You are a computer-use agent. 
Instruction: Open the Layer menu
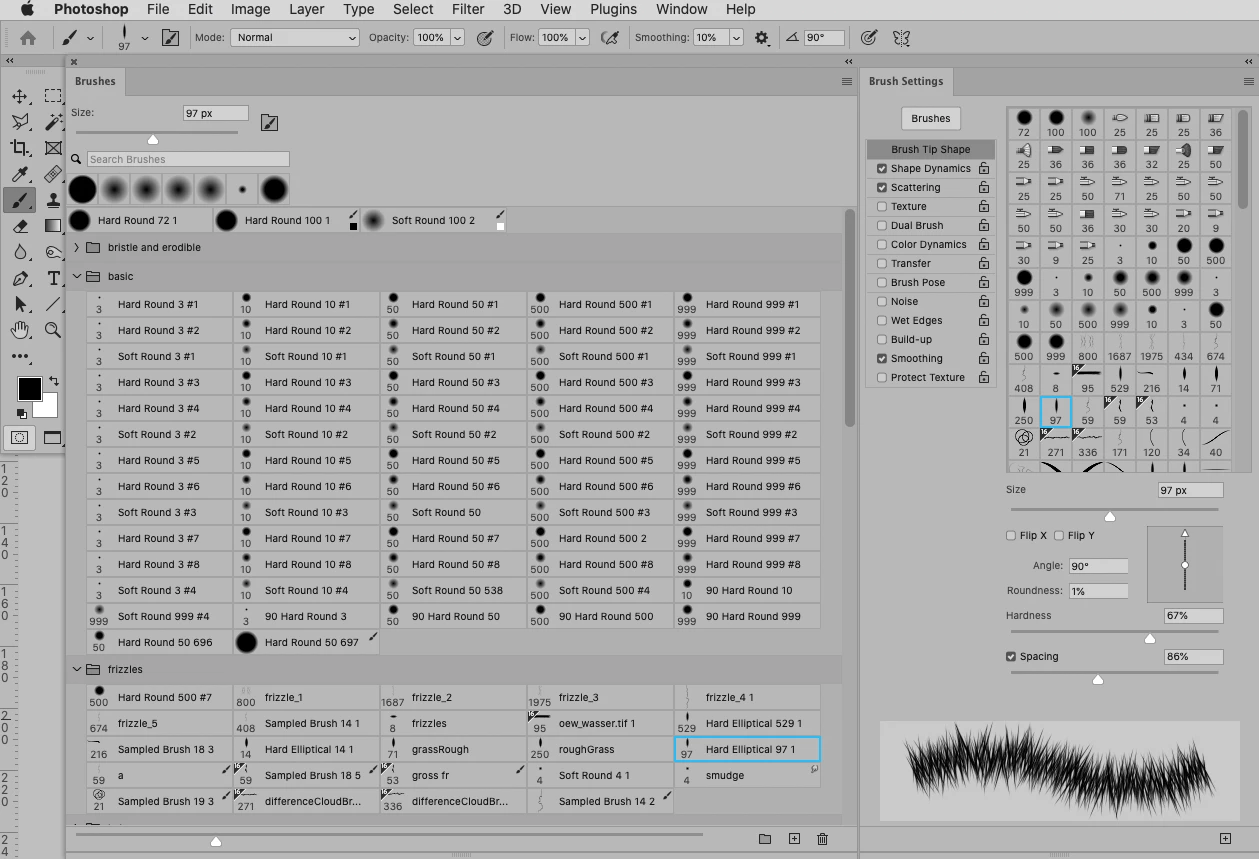pos(306,9)
